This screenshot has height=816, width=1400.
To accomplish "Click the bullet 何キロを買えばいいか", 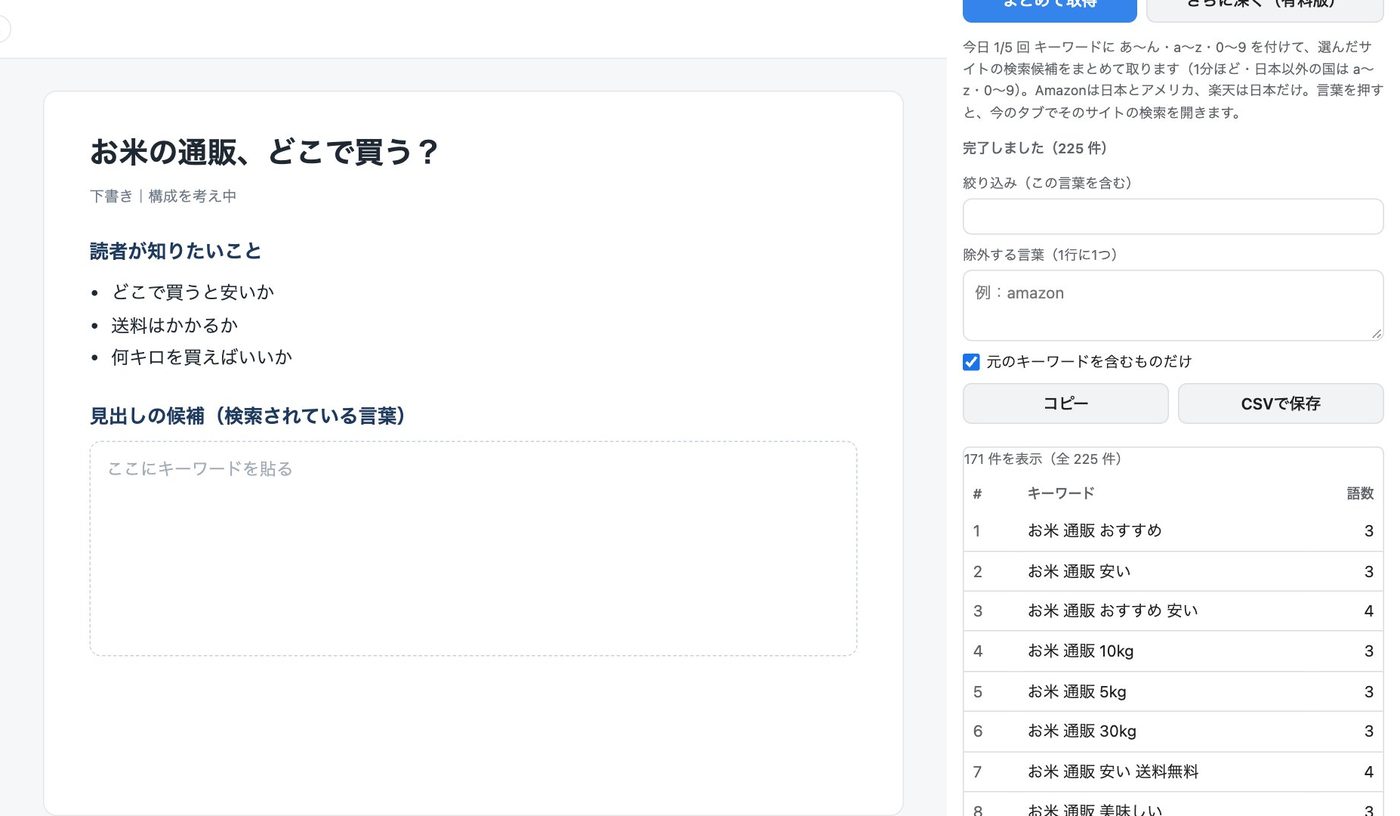I will click(202, 357).
